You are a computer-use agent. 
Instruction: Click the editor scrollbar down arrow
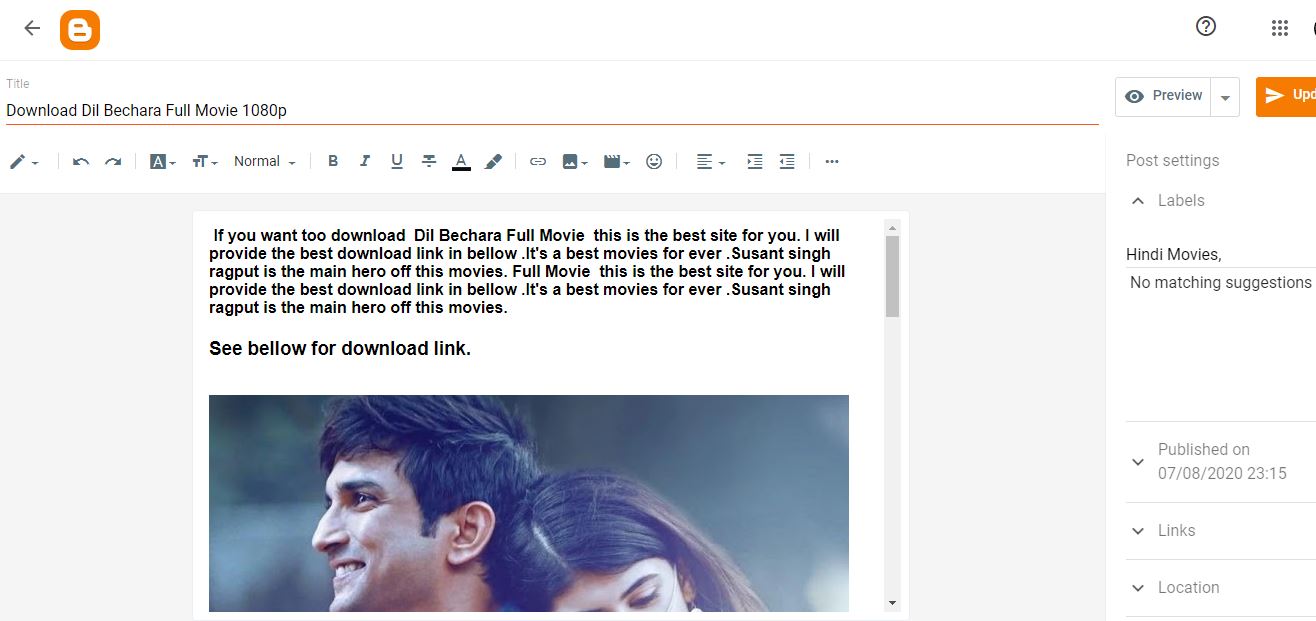coord(892,603)
